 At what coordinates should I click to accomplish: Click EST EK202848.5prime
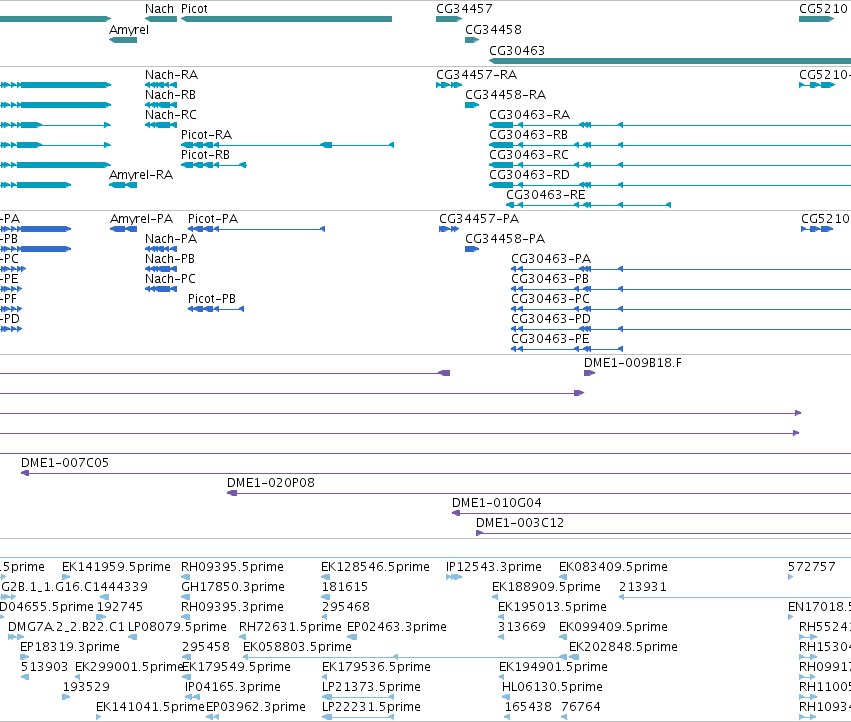(623, 647)
